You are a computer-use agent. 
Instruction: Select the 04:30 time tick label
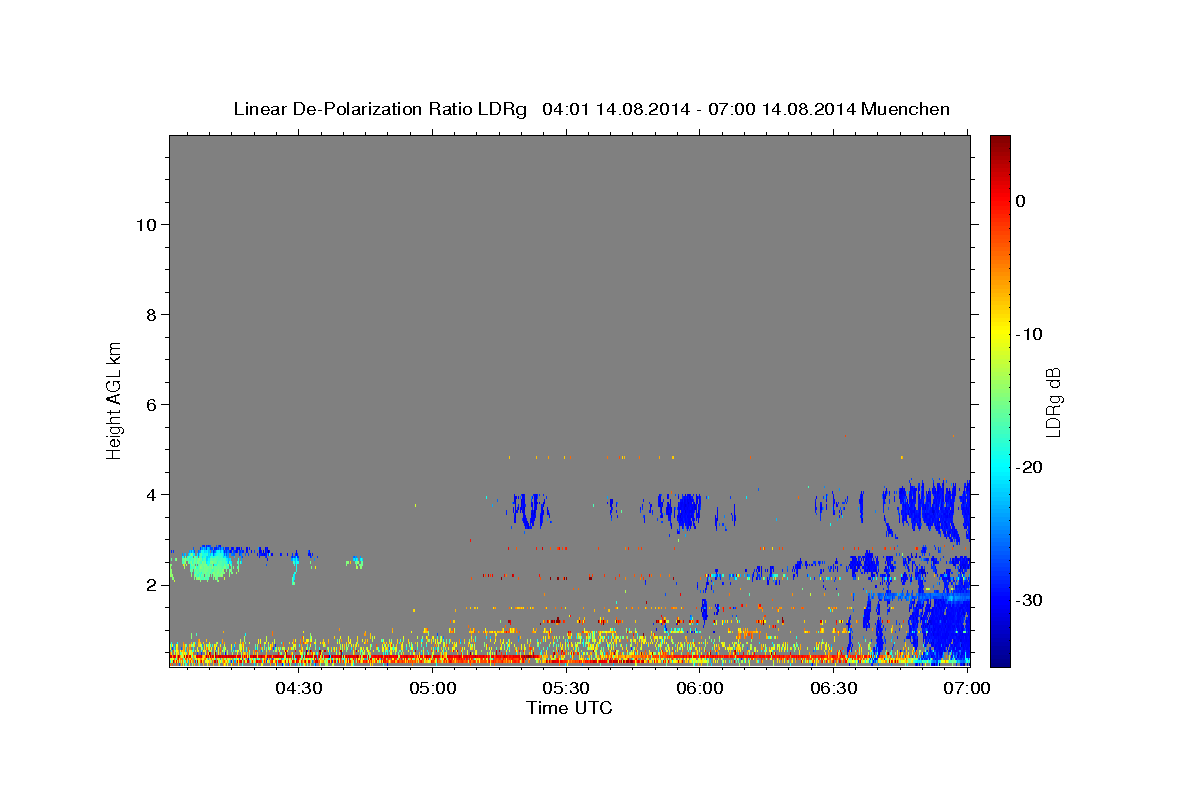299,689
